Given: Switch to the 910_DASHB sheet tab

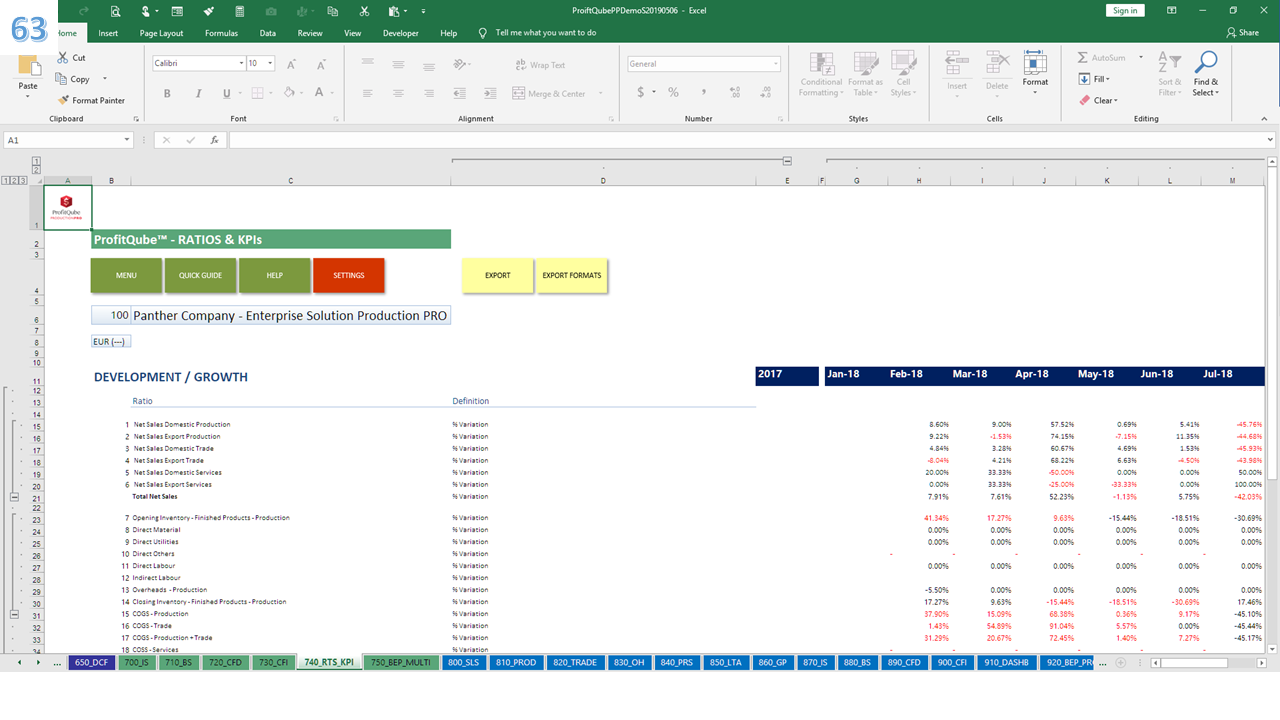Looking at the screenshot, I should (1006, 662).
